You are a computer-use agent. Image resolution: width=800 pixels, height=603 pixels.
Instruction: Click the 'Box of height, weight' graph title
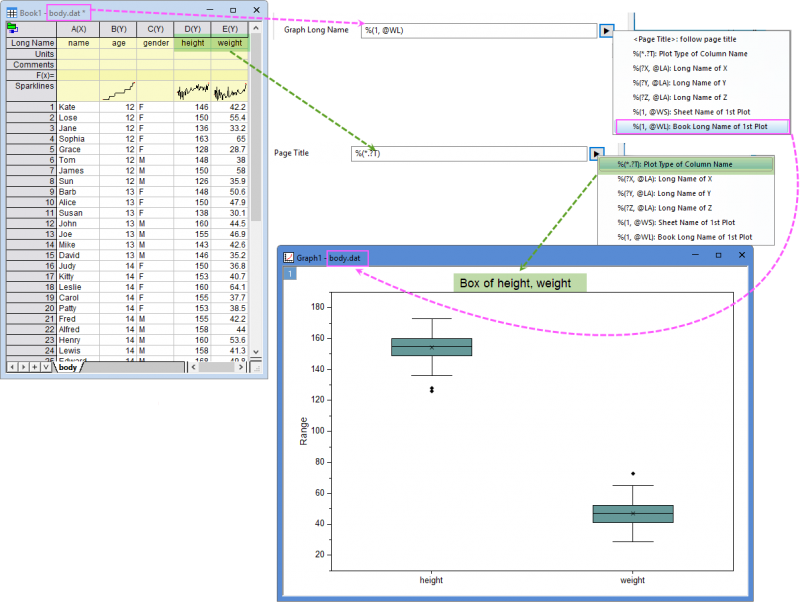(x=515, y=283)
